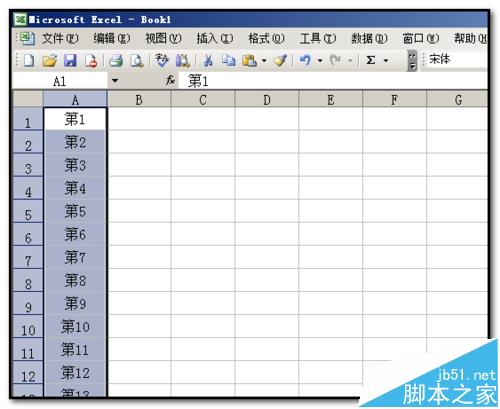This screenshot has height=409, width=500.
Task: Click the Print icon in the toolbar
Action: click(x=116, y=61)
